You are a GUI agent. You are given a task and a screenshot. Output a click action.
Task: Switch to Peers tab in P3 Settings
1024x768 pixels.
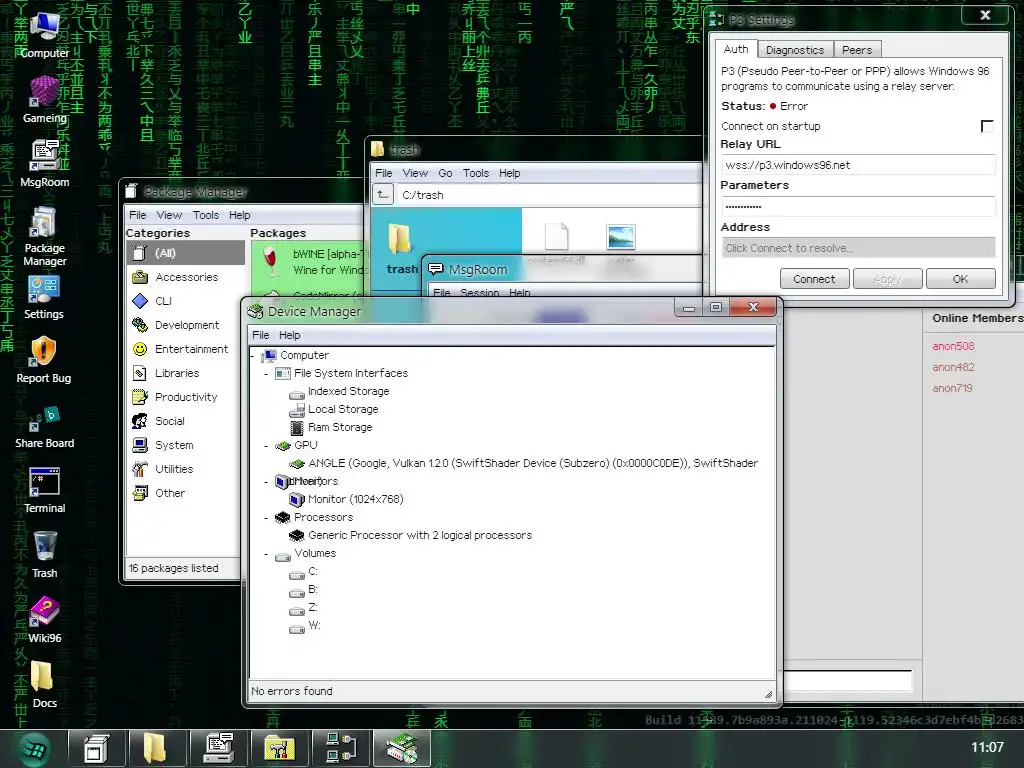click(x=857, y=50)
